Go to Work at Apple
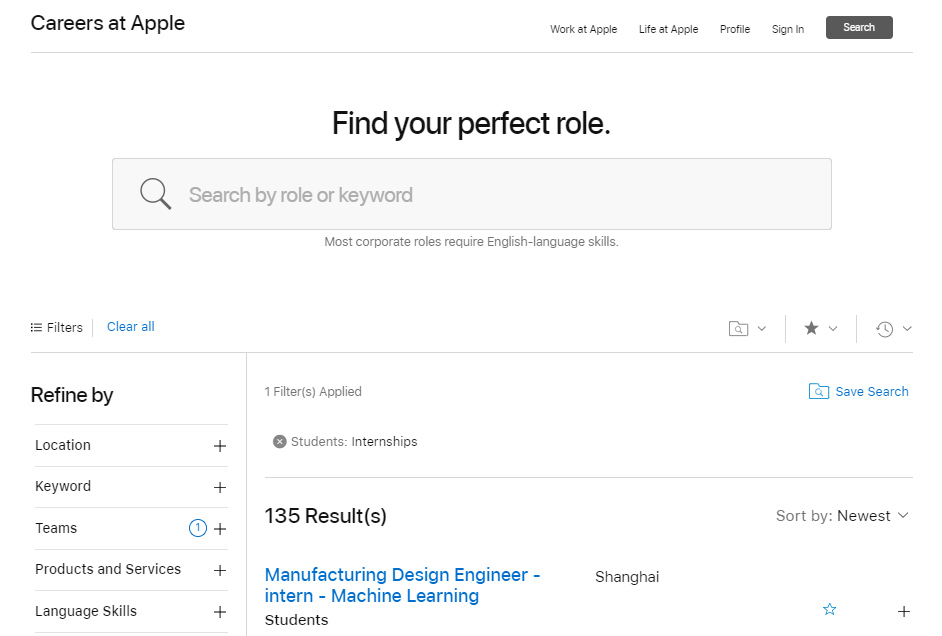This screenshot has width=942, height=636. coord(583,29)
